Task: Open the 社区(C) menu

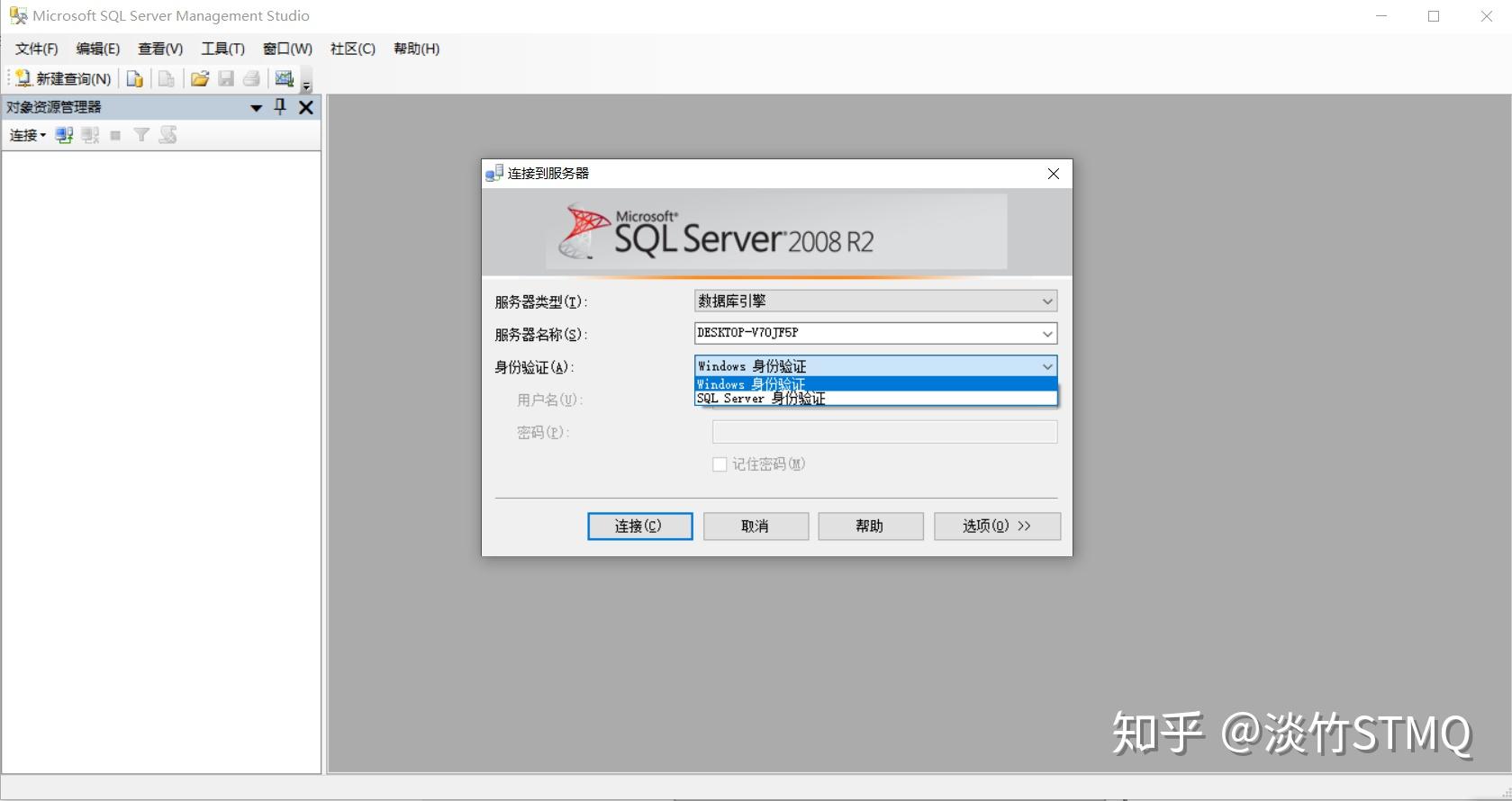Action: click(x=353, y=49)
